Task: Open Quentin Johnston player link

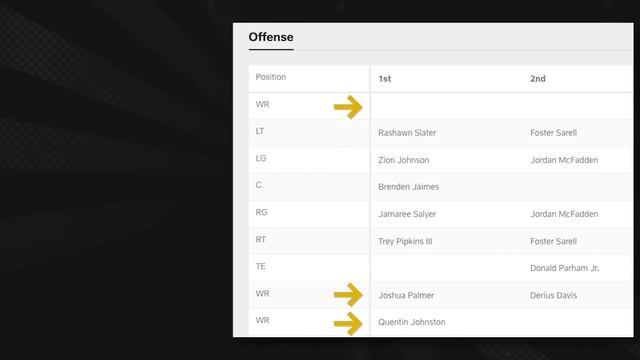Action: point(411,322)
